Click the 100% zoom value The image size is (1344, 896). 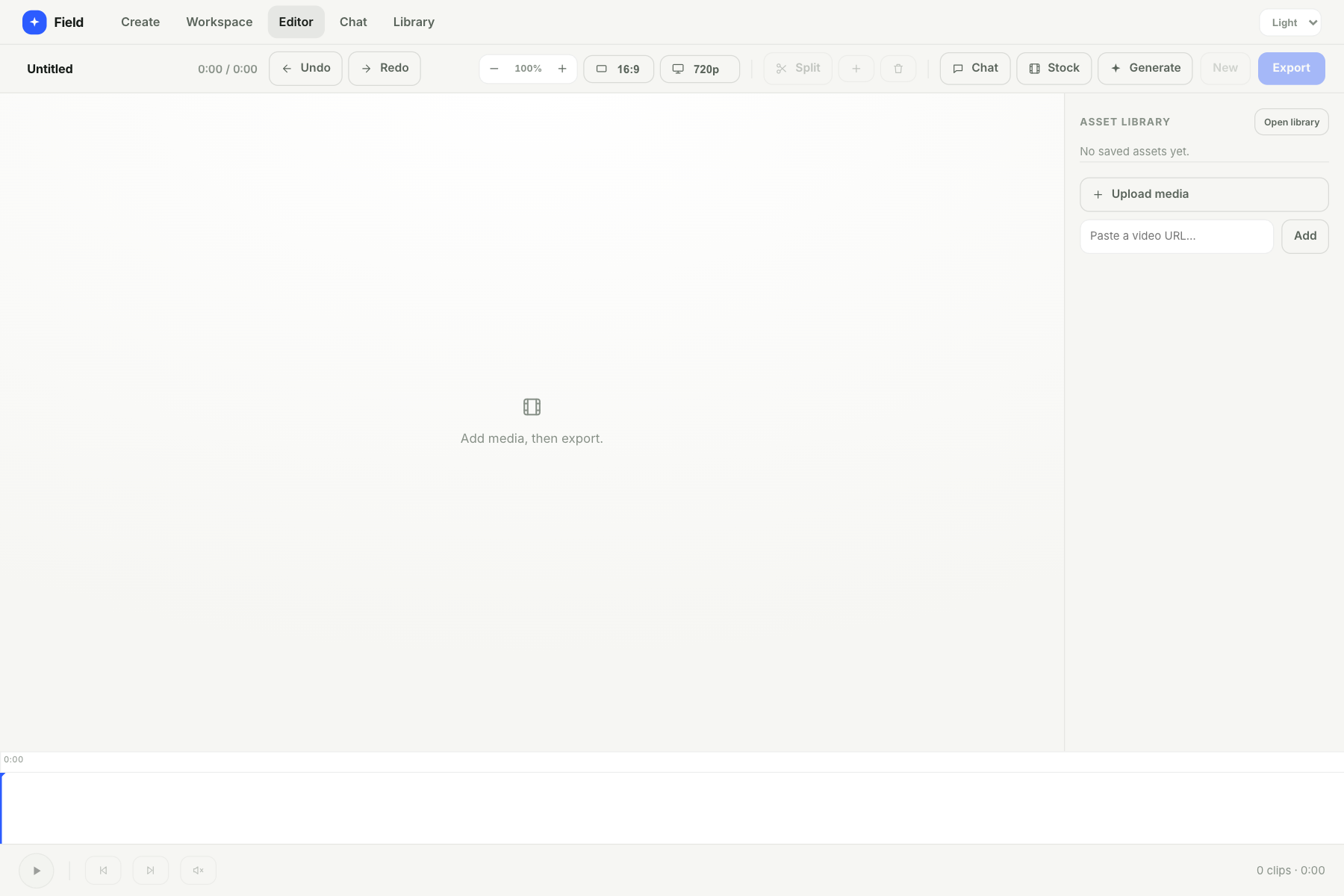pos(528,69)
